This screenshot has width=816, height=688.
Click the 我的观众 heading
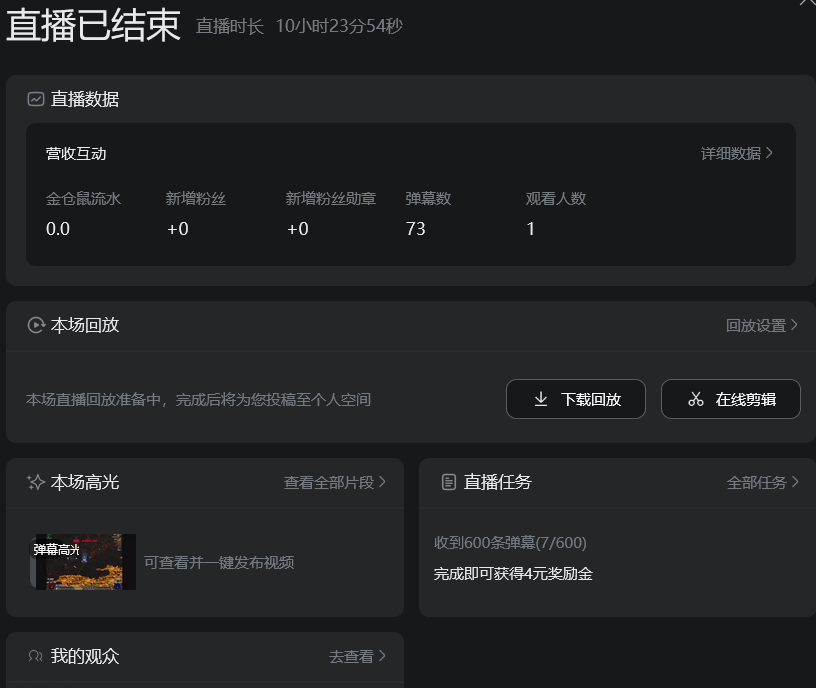click(85, 656)
